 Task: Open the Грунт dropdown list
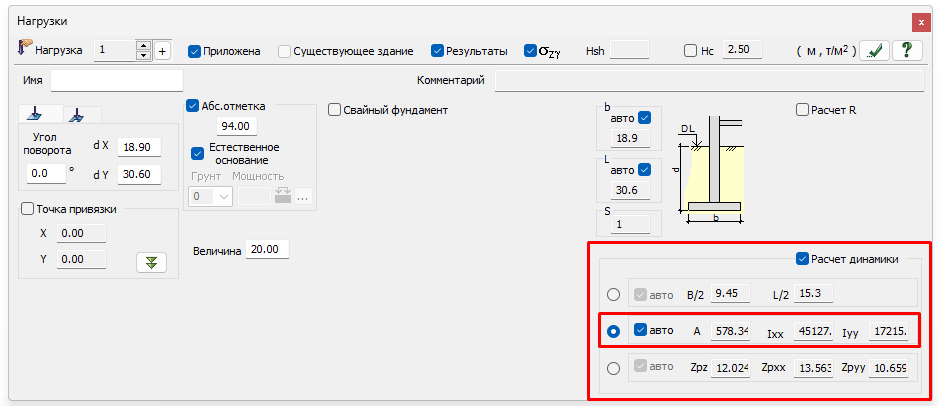pyautogui.click(x=210, y=196)
